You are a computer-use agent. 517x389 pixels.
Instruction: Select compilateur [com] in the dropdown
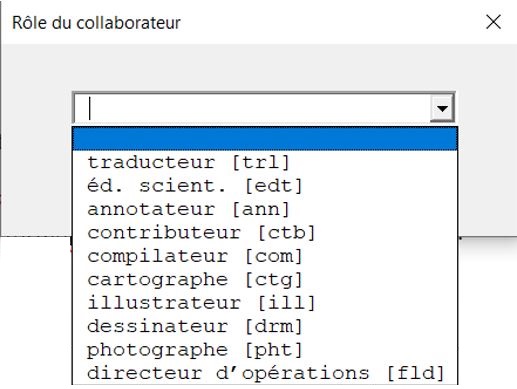[265, 256]
